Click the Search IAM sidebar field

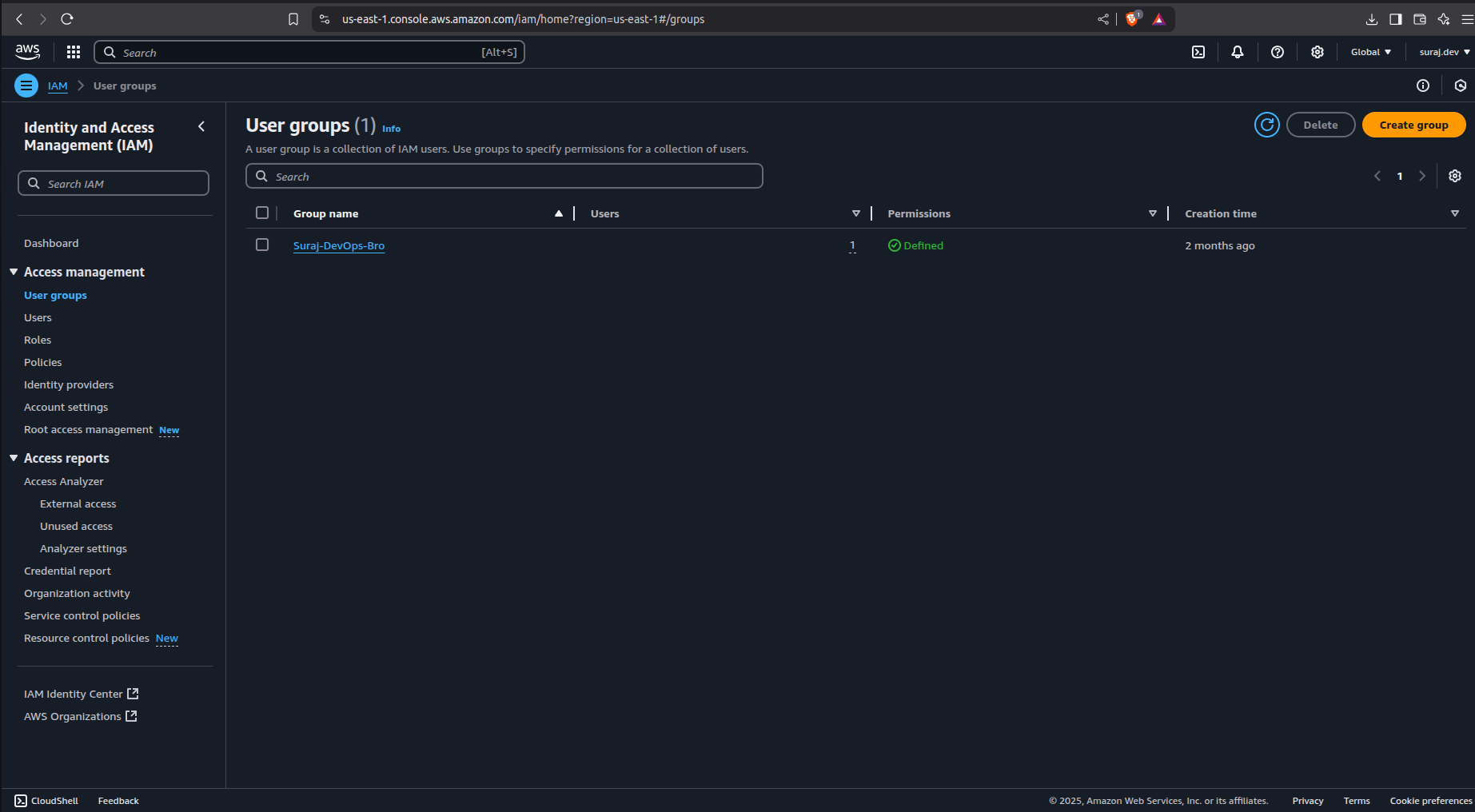click(114, 183)
